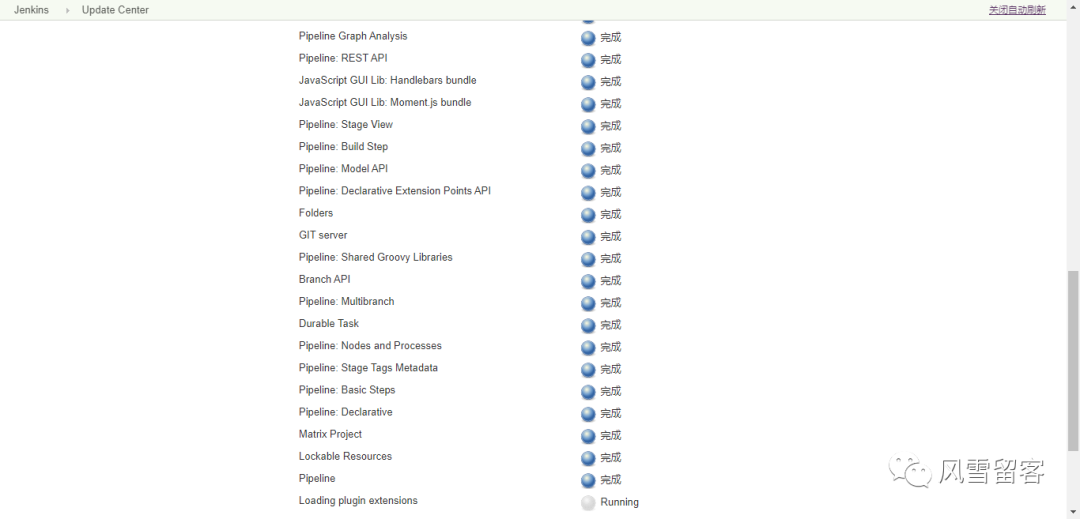Click status ball for the Pipeline row
Viewport: 1080px width, 519px height.
click(x=588, y=480)
